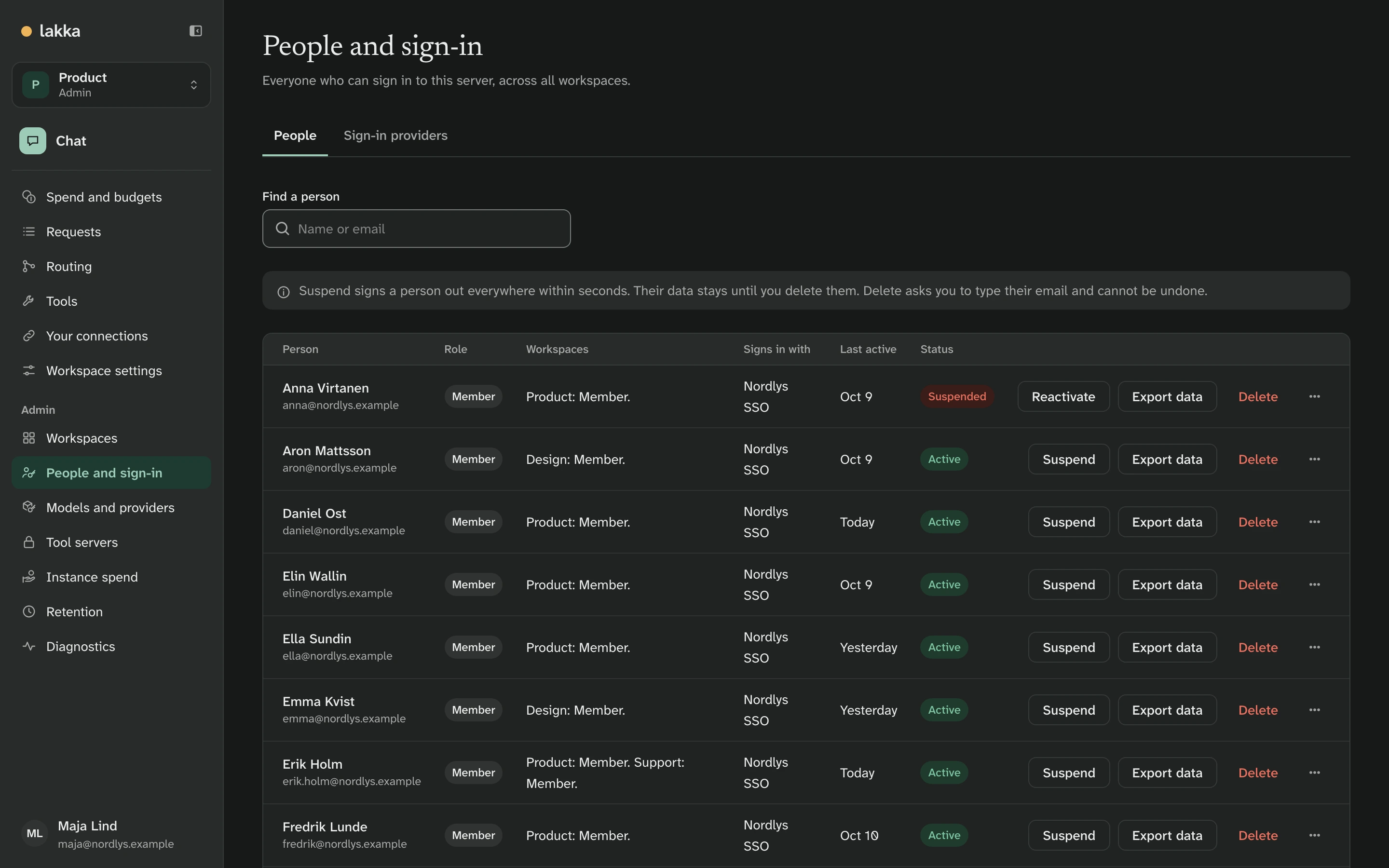The image size is (1389, 868).
Task: Click the Suspended status badge for Anna
Action: tap(957, 397)
